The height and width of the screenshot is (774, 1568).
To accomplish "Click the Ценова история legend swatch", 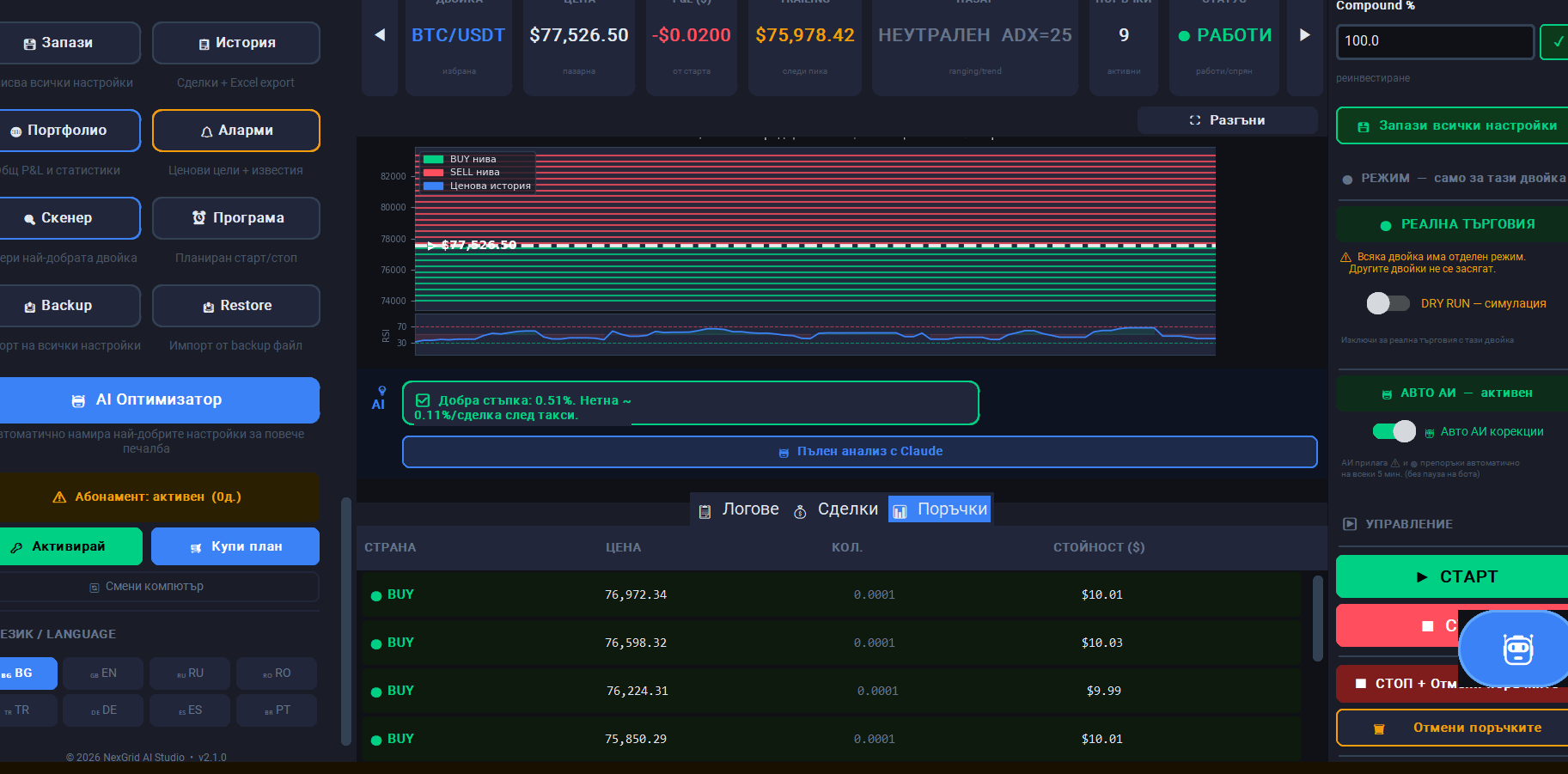I will (433, 186).
